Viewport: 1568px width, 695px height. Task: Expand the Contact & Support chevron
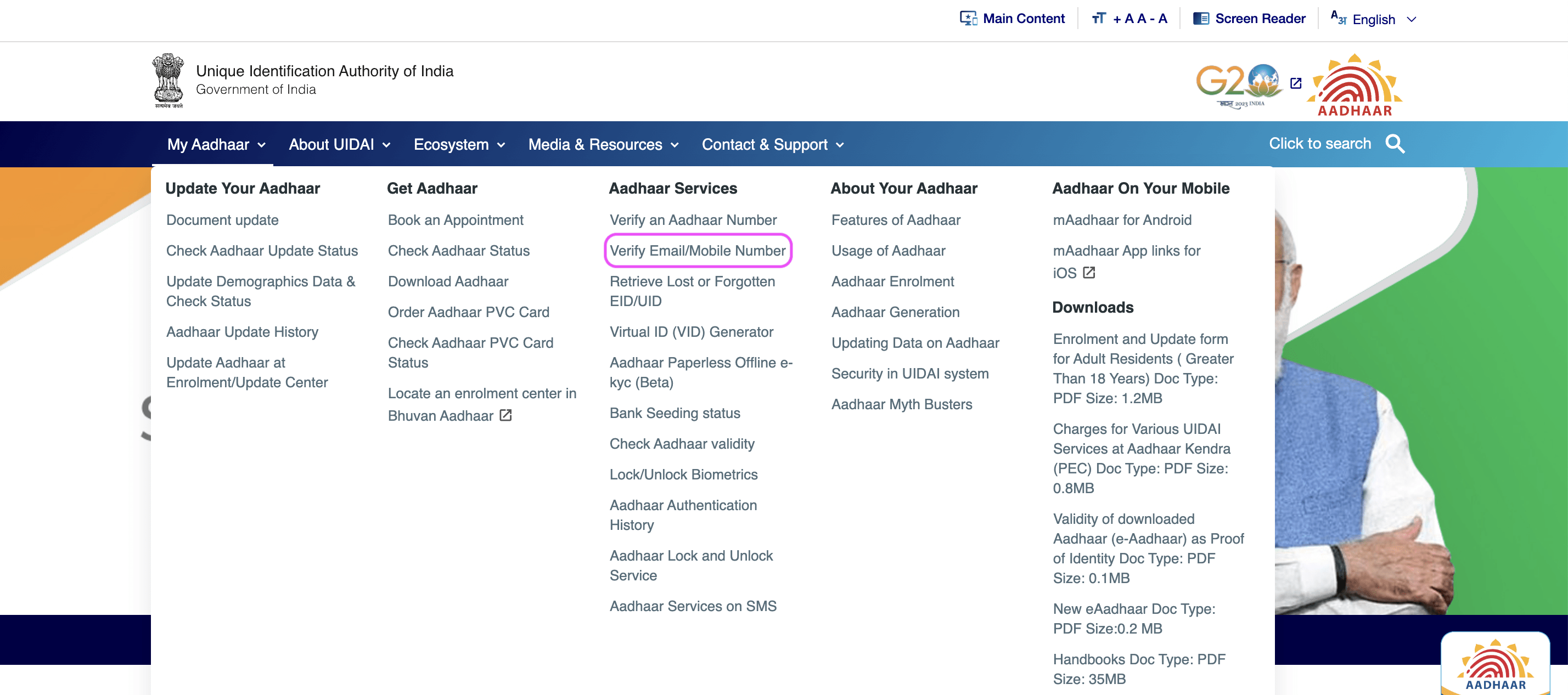[x=840, y=145]
